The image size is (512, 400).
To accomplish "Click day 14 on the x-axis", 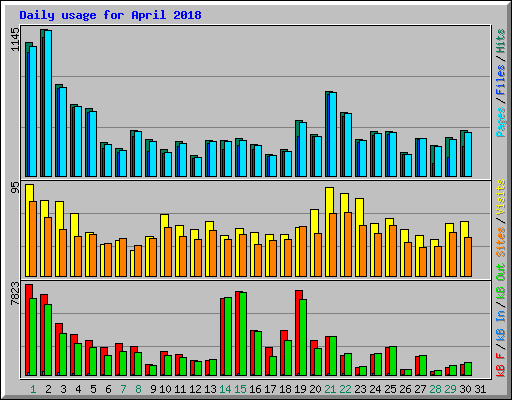I will click(x=225, y=389).
